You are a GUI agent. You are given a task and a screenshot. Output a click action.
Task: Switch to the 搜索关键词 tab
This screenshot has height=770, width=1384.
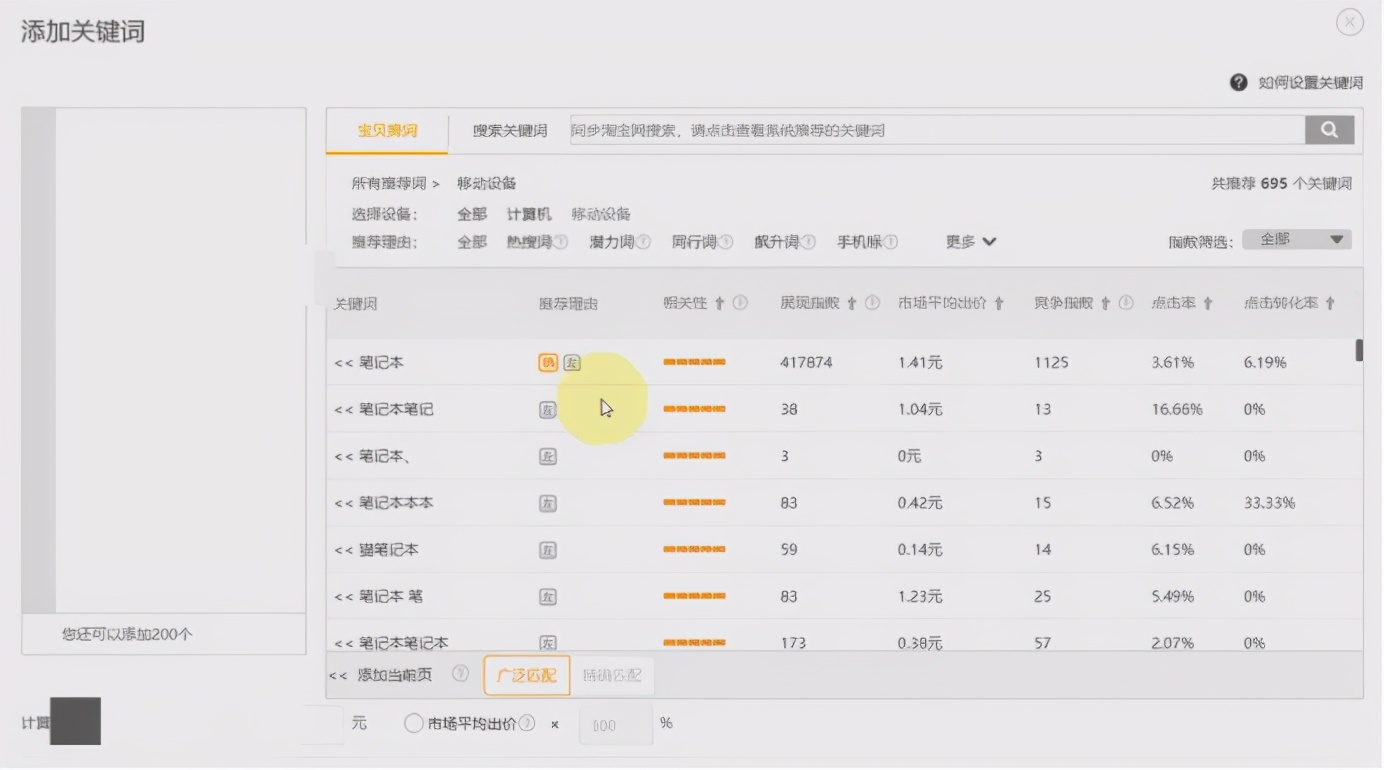tap(509, 130)
